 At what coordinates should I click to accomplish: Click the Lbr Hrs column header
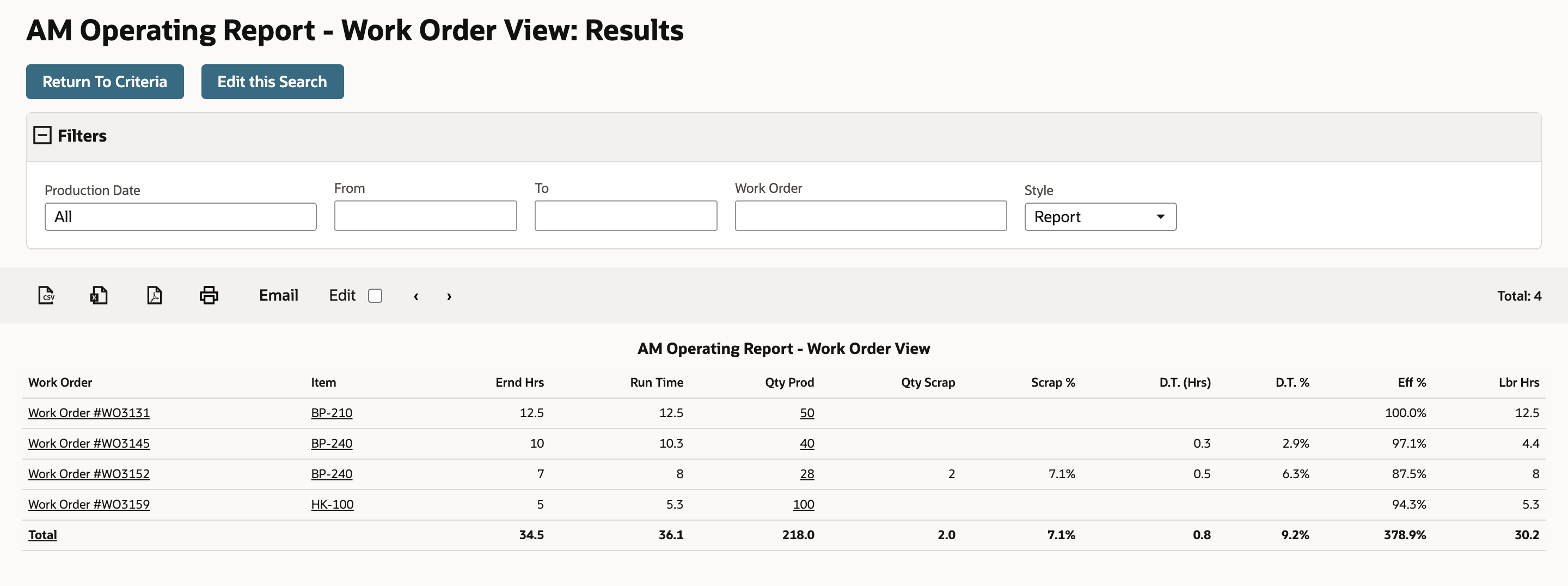[1520, 382]
